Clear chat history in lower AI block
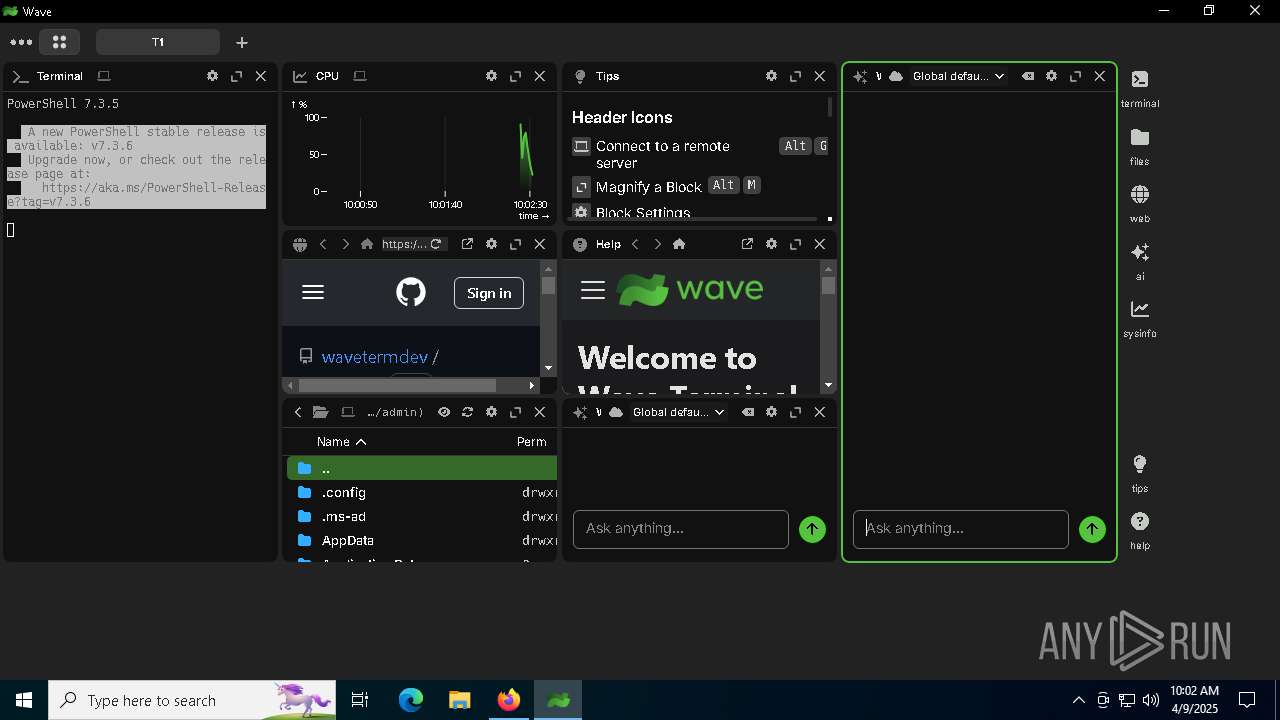 [747, 412]
